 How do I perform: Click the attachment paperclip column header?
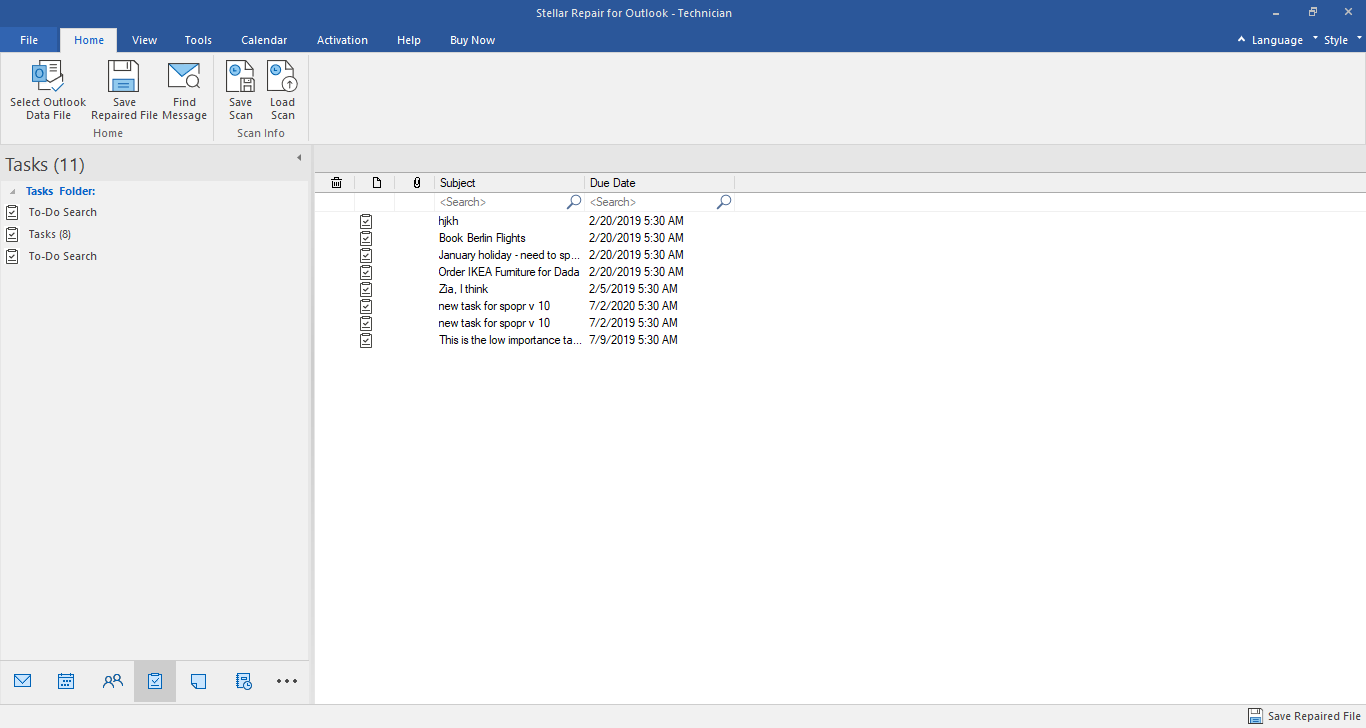click(x=416, y=183)
